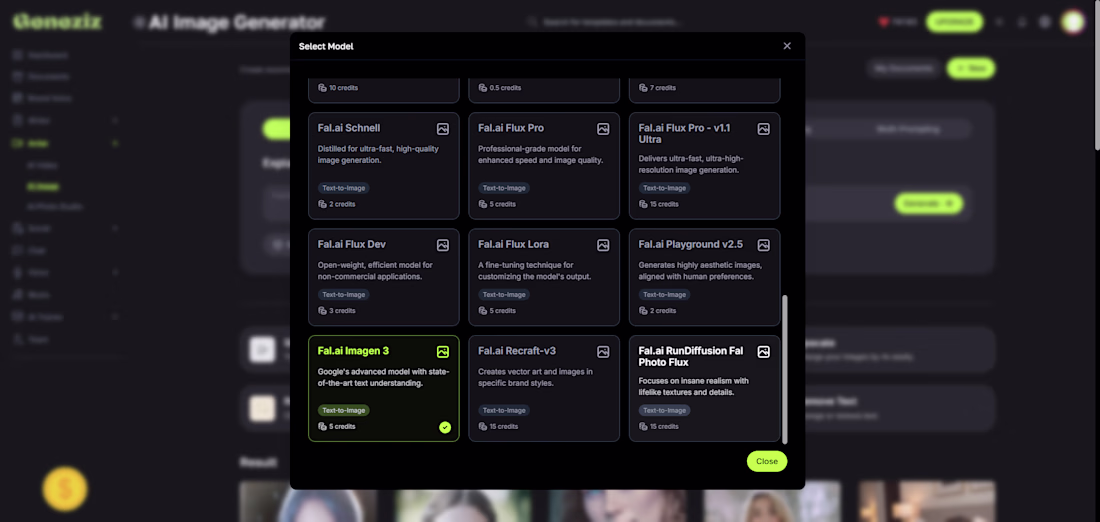Click the green selected checkmark on Imagen 3
The height and width of the screenshot is (522, 1100).
tap(445, 427)
